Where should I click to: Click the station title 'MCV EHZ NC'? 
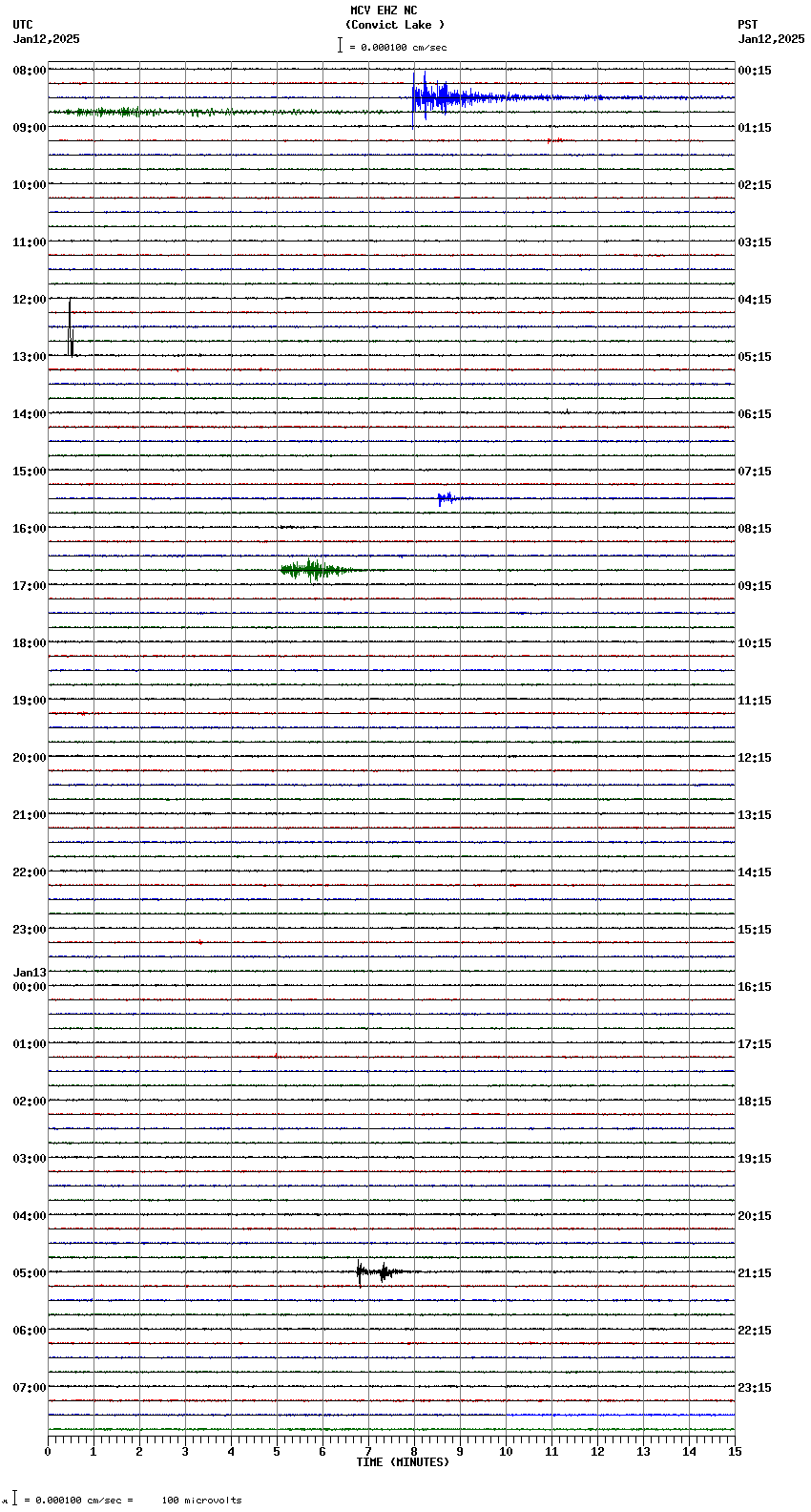(384, 10)
